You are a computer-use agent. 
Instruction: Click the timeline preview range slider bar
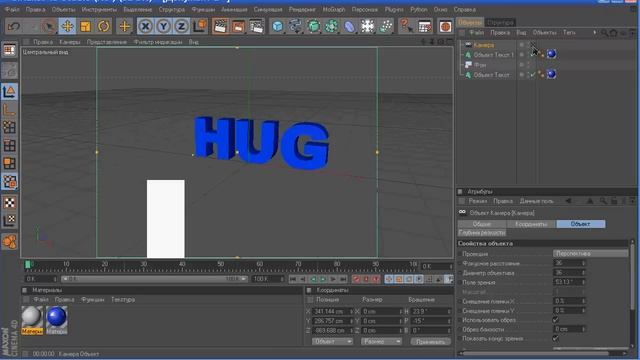(x=154, y=279)
